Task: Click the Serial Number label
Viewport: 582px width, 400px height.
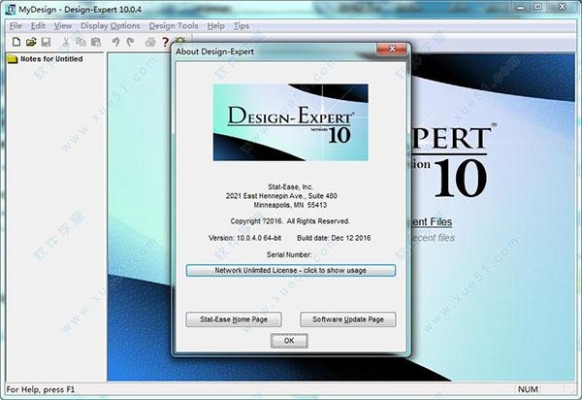Action: tap(289, 255)
